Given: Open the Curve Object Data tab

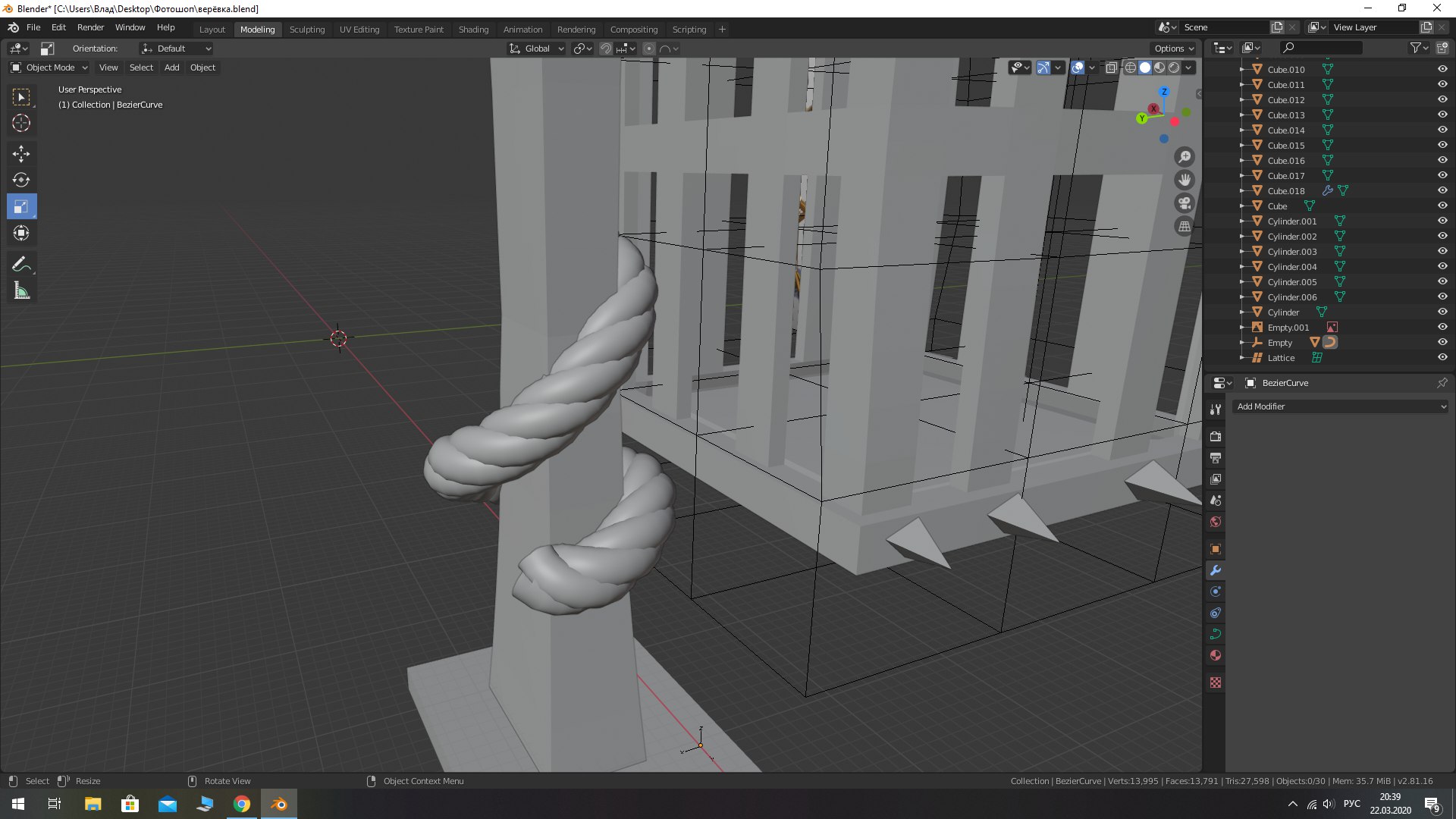Looking at the screenshot, I should point(1216,634).
